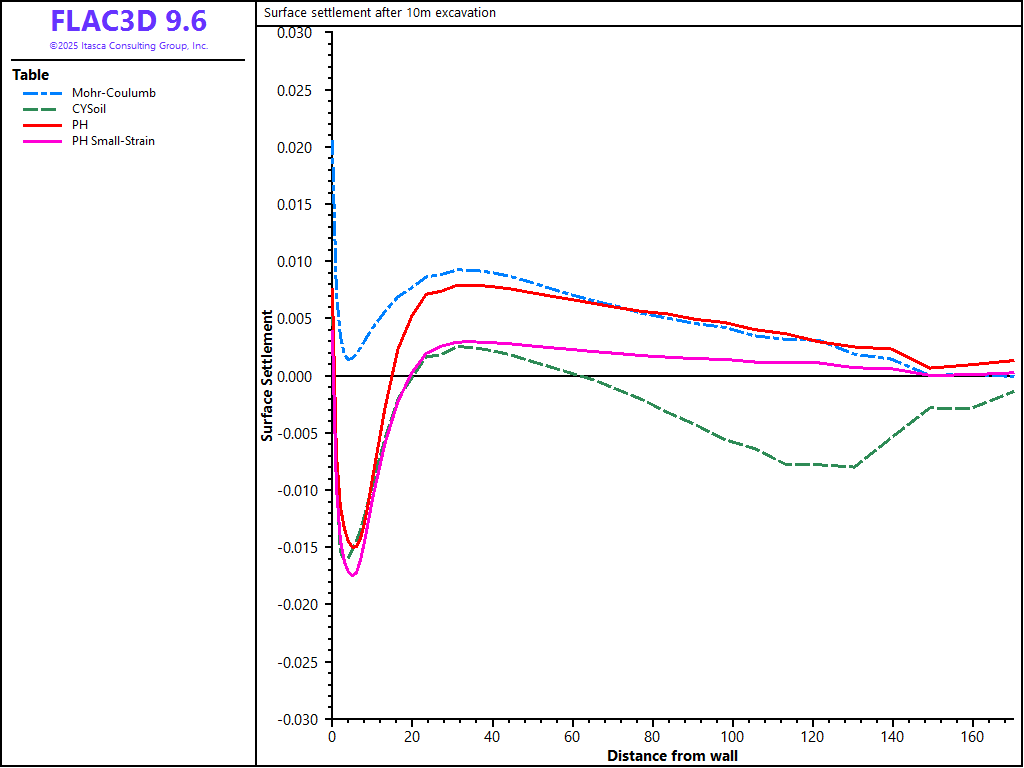Screen dimensions: 1024x768
Task: Click the green dashed CYSoil line sample
Action: 42,110
